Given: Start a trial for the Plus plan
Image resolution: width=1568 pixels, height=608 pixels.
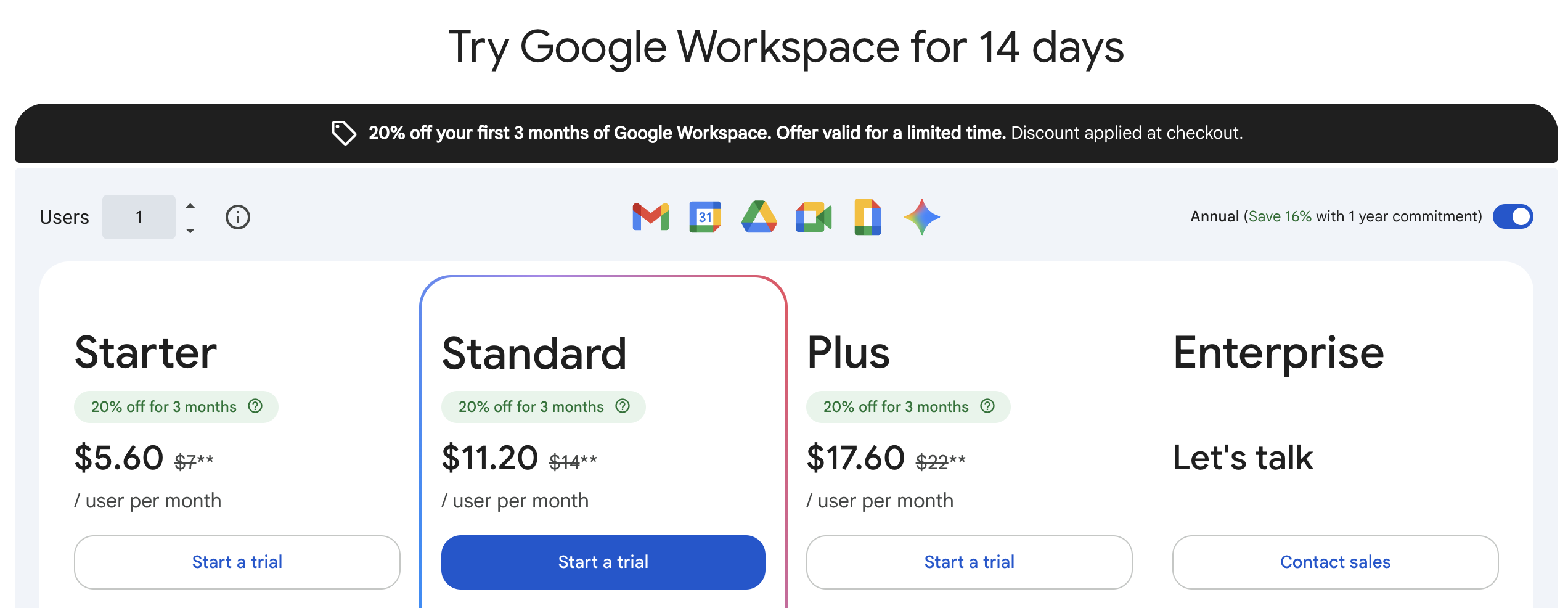Looking at the screenshot, I should coord(969,562).
